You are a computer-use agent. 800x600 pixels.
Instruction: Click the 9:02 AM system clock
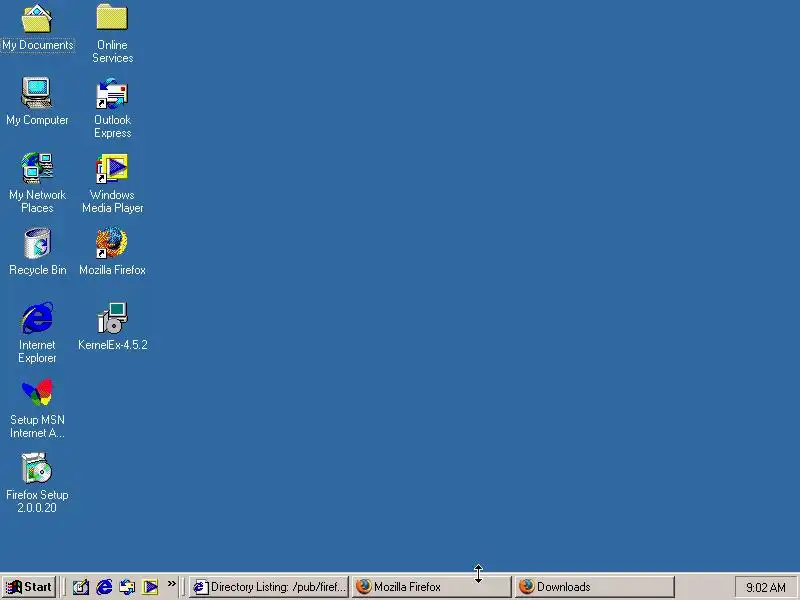coord(765,588)
